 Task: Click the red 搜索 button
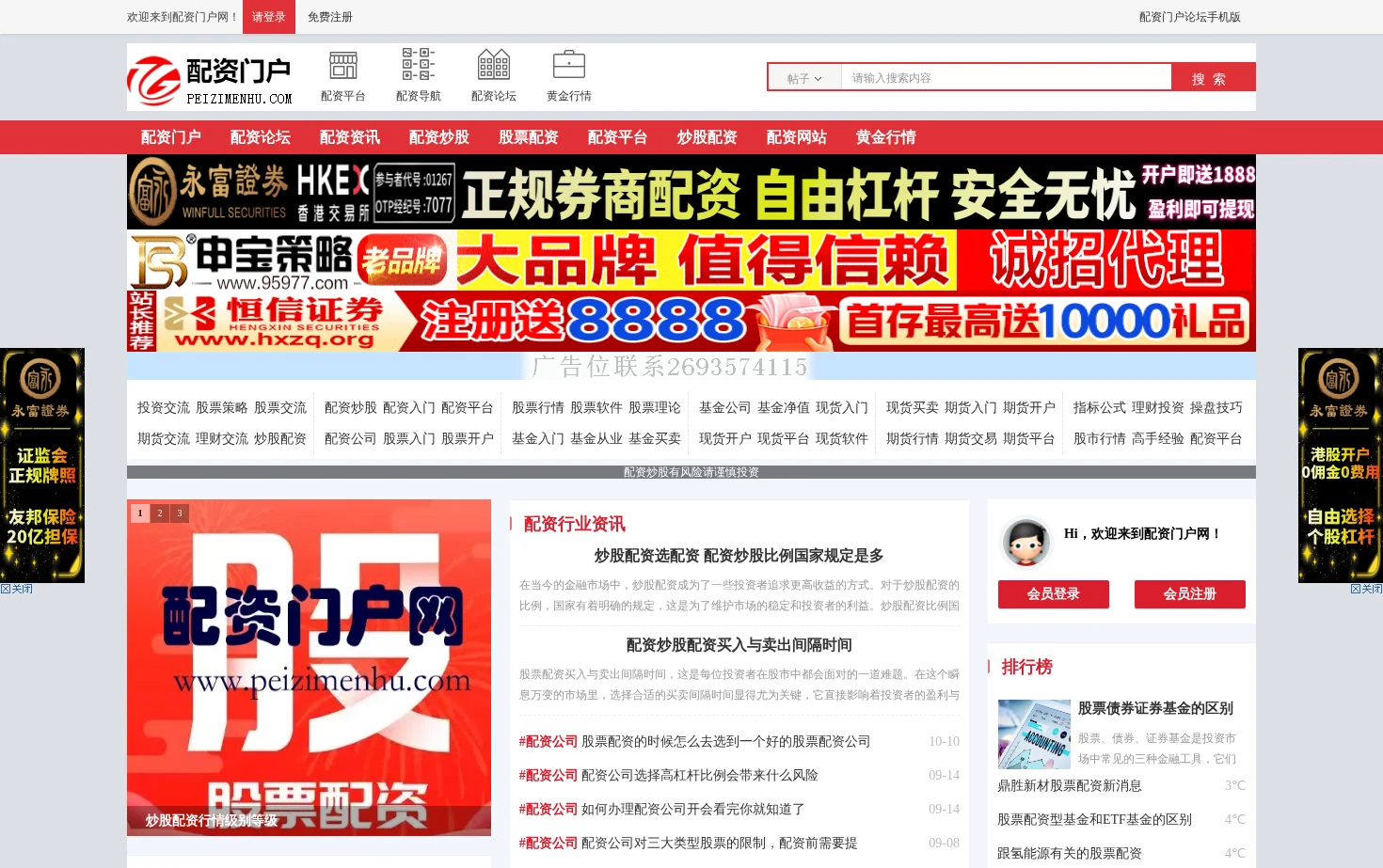pyautogui.click(x=1213, y=78)
